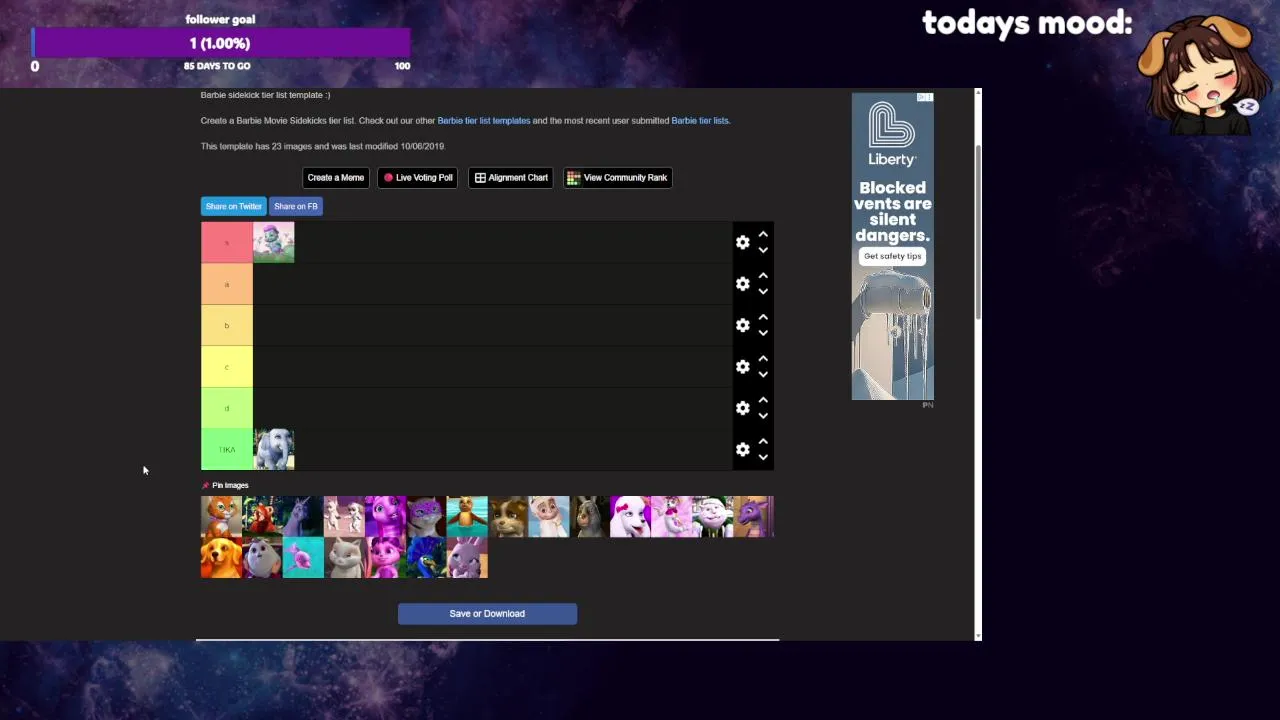Screen dimensions: 1280x720
Task: Pick the two white kittens thumbnail
Action: pyautogui.click(x=344, y=517)
